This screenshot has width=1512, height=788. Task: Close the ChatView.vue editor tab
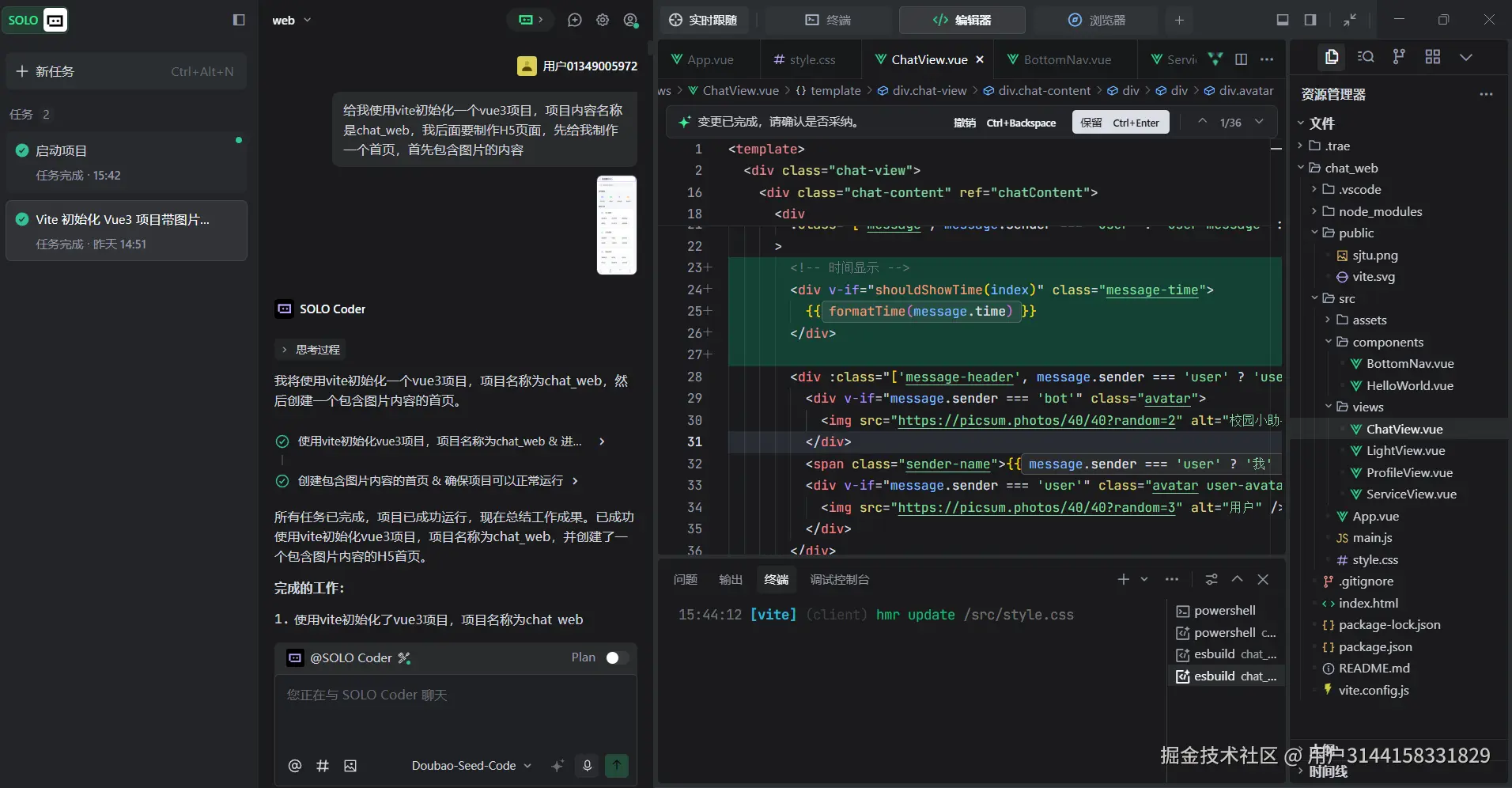[980, 59]
